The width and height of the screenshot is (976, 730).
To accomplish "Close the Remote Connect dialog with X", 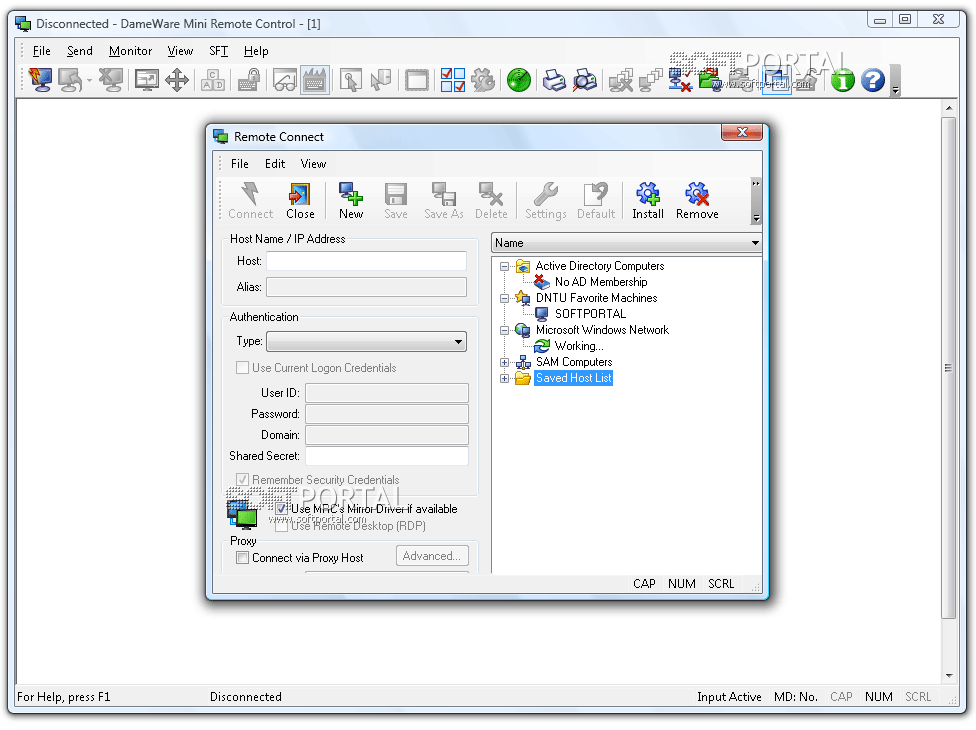I will coord(742,132).
